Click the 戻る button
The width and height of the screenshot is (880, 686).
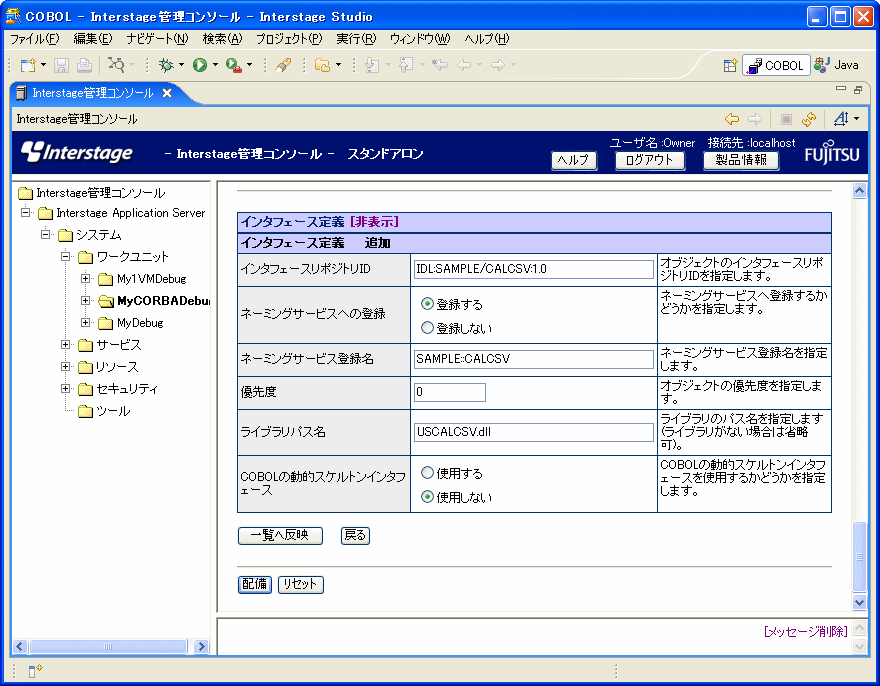pyautogui.click(x=355, y=536)
